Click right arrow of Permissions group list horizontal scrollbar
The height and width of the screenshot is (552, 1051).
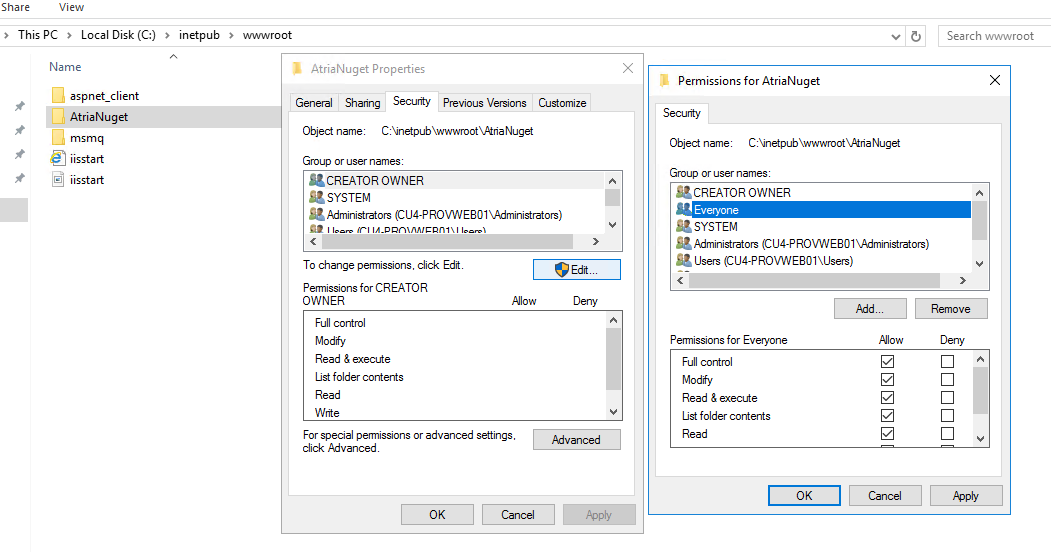coord(963,281)
